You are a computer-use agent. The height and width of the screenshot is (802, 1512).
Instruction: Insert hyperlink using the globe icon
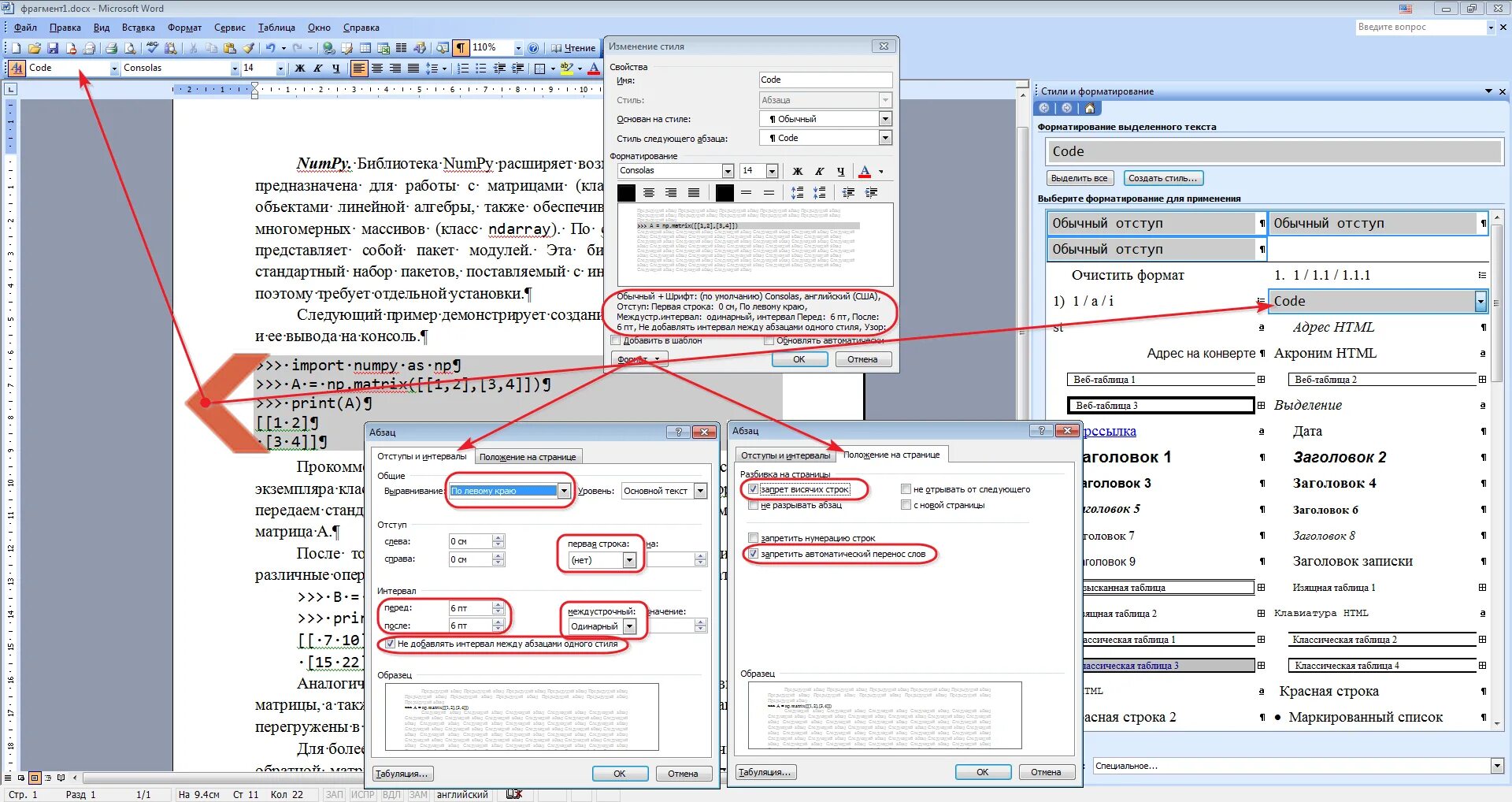pos(328,48)
